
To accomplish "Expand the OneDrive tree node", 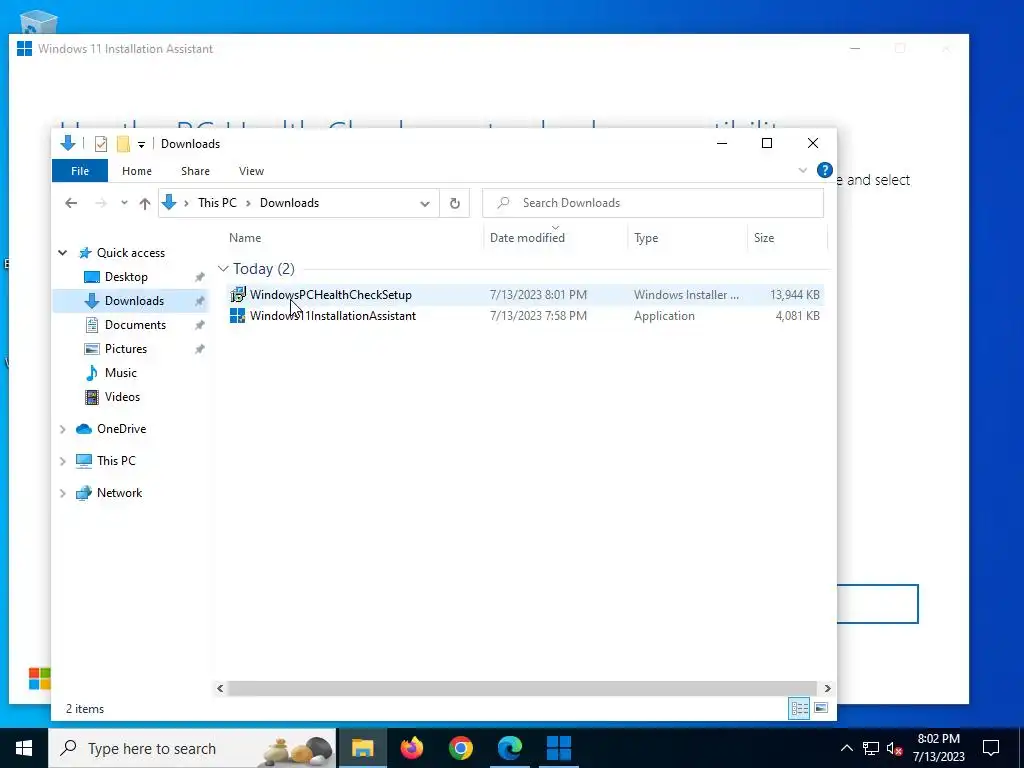I will 63,429.
